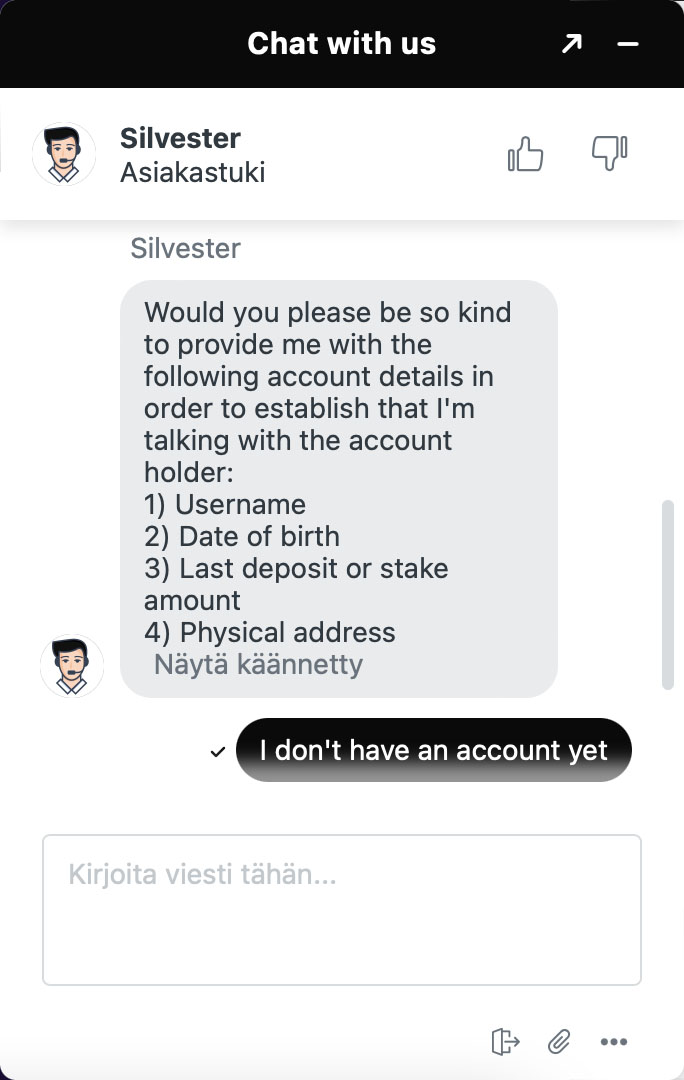Click the "I don't have an account yet" message
Screen dimensions: 684x1080
pos(433,750)
